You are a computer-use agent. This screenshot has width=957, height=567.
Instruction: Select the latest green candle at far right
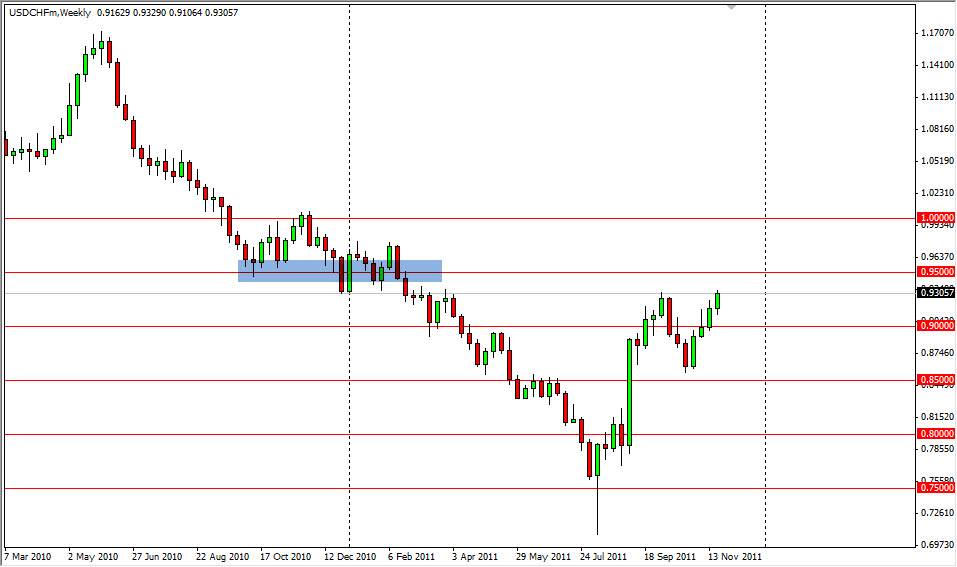pyautogui.click(x=718, y=301)
